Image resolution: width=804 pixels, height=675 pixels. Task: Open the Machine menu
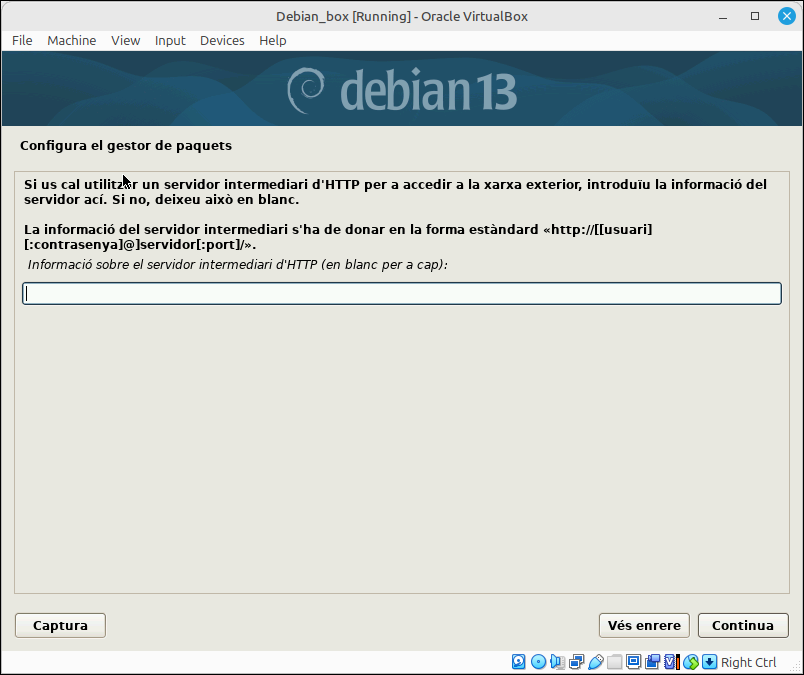tap(72, 41)
